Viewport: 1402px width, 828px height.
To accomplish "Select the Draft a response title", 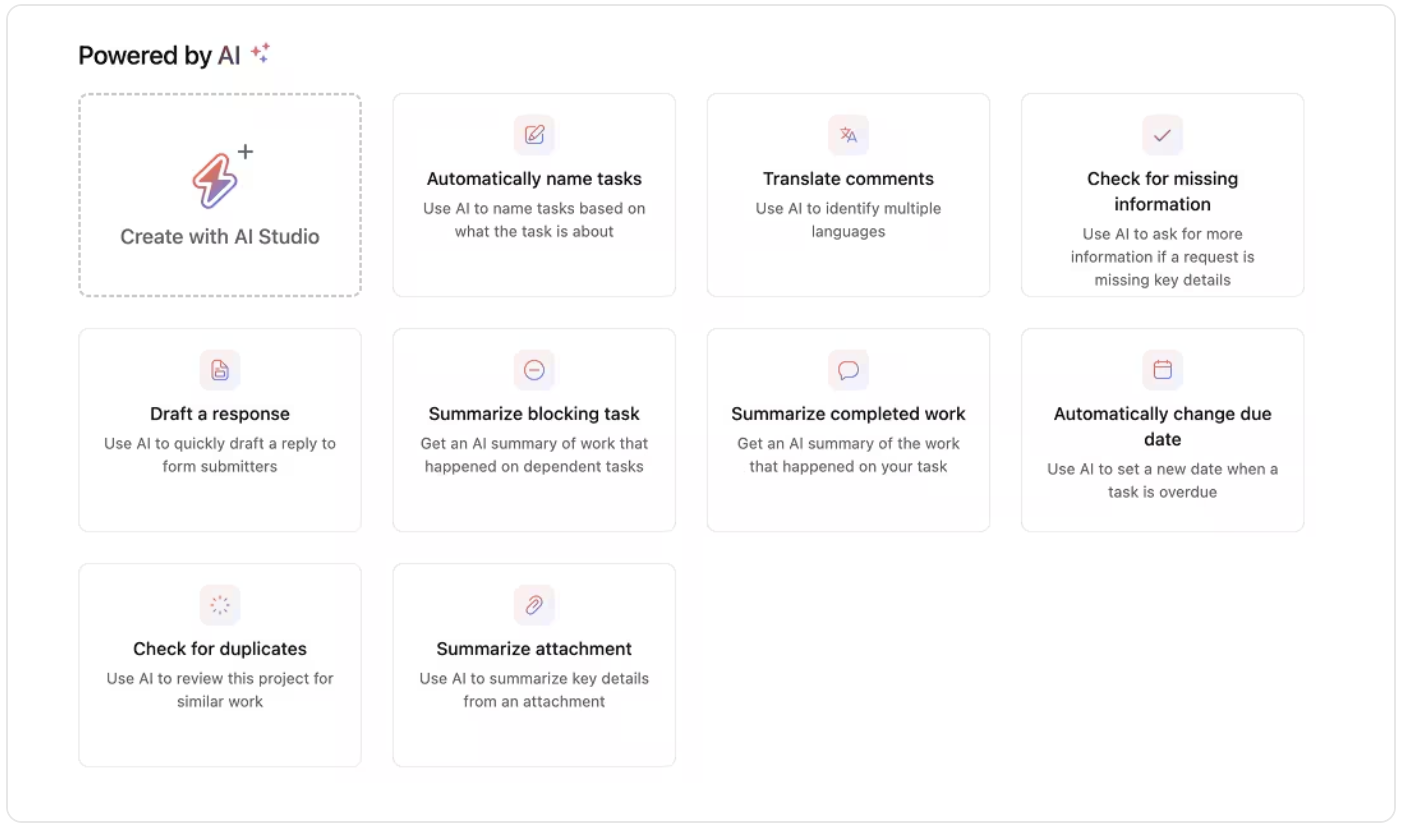I will (x=220, y=414).
